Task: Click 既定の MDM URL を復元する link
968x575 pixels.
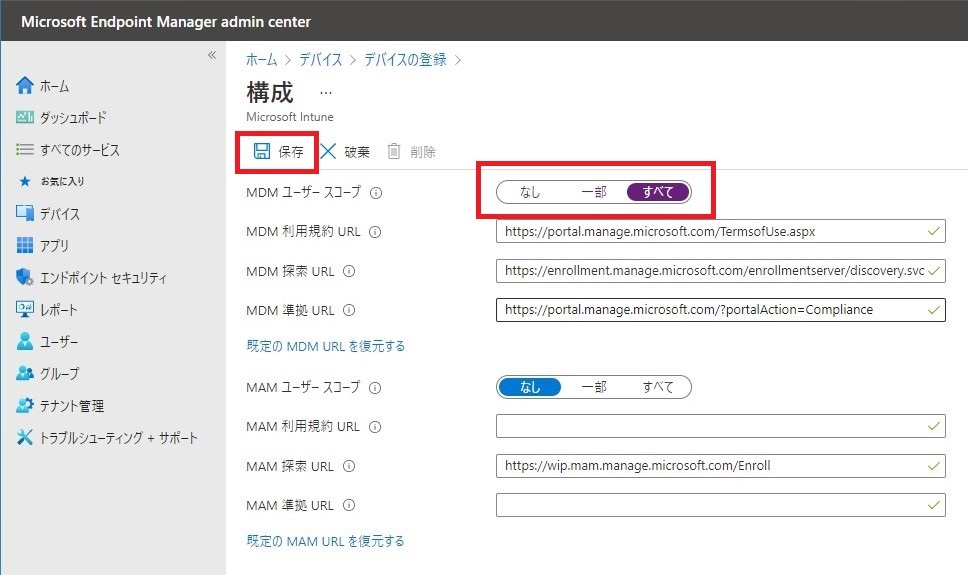Action: [325, 346]
